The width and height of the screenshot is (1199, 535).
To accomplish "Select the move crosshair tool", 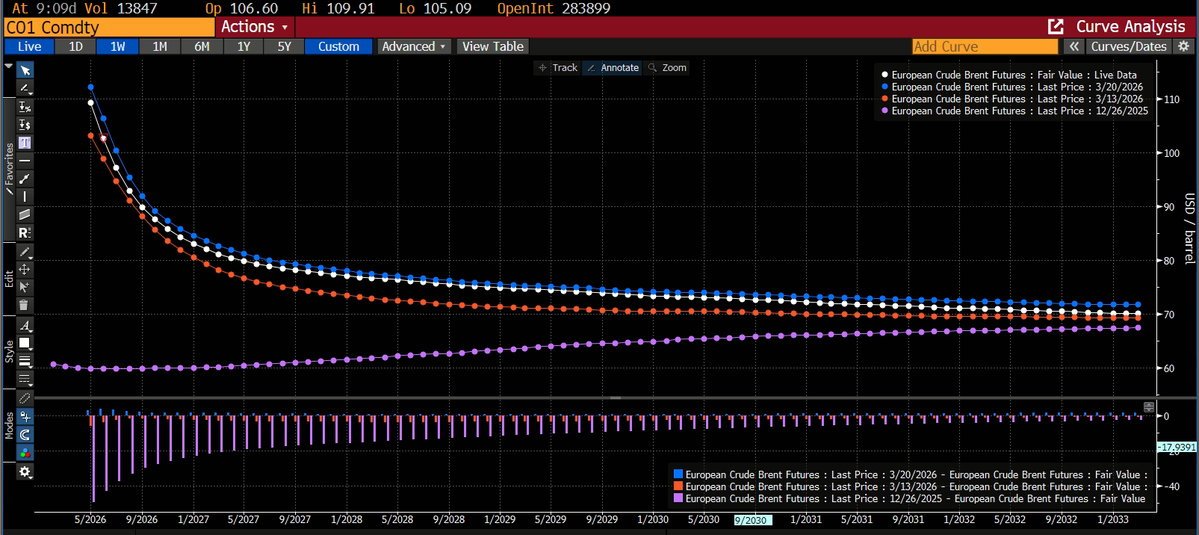I will pos(24,269).
